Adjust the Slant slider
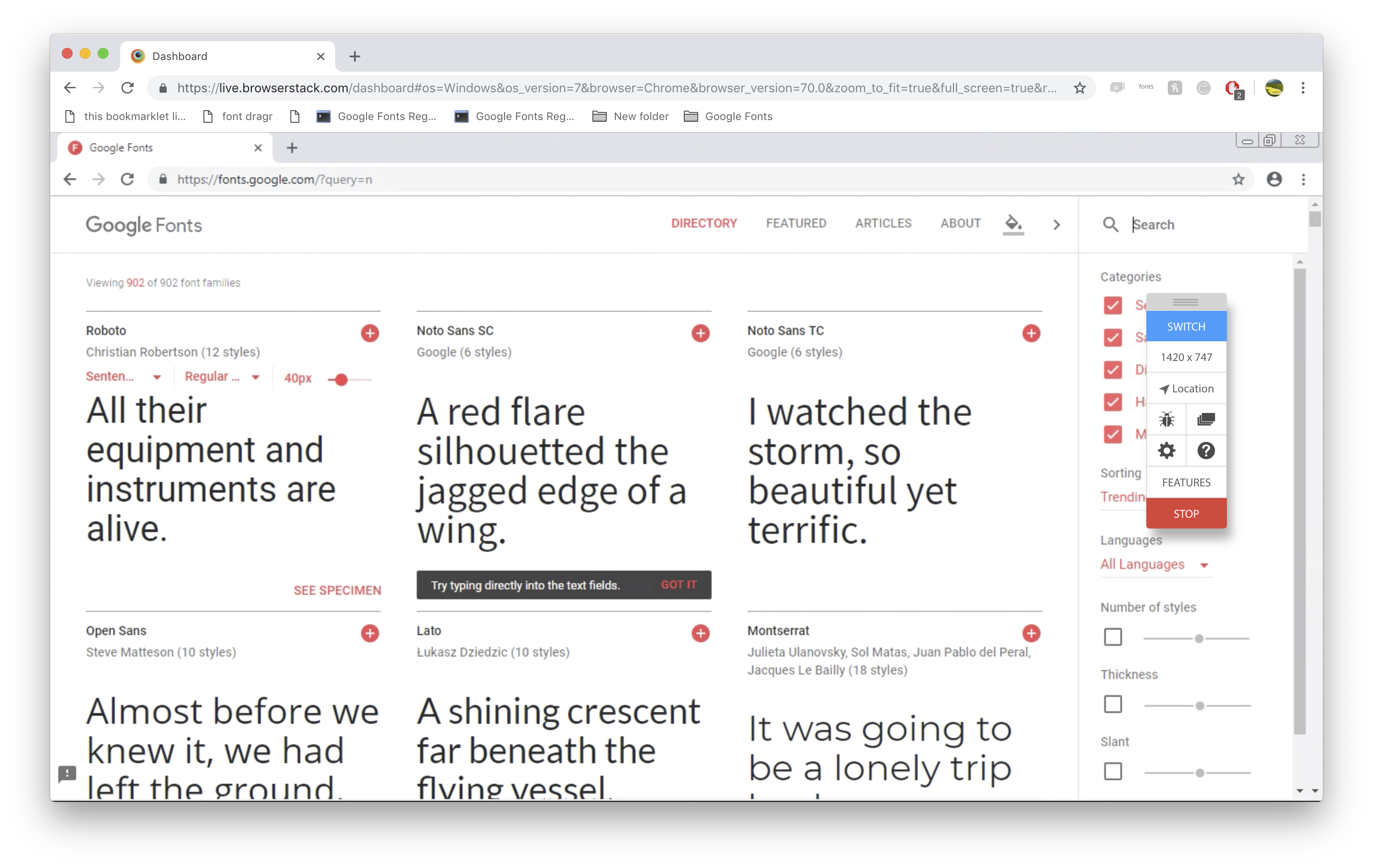 pos(1200,773)
